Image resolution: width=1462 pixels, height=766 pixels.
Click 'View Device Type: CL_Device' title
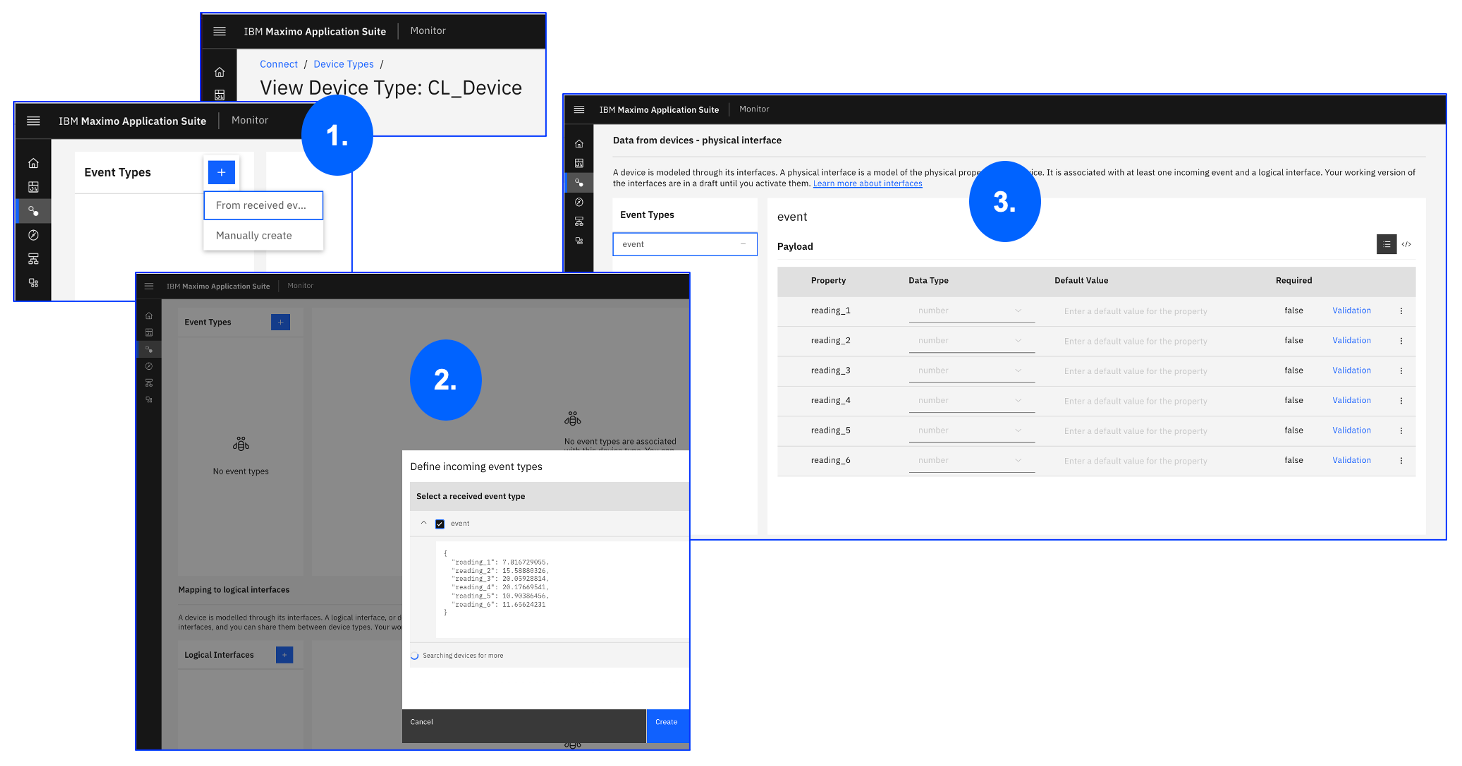click(x=391, y=88)
